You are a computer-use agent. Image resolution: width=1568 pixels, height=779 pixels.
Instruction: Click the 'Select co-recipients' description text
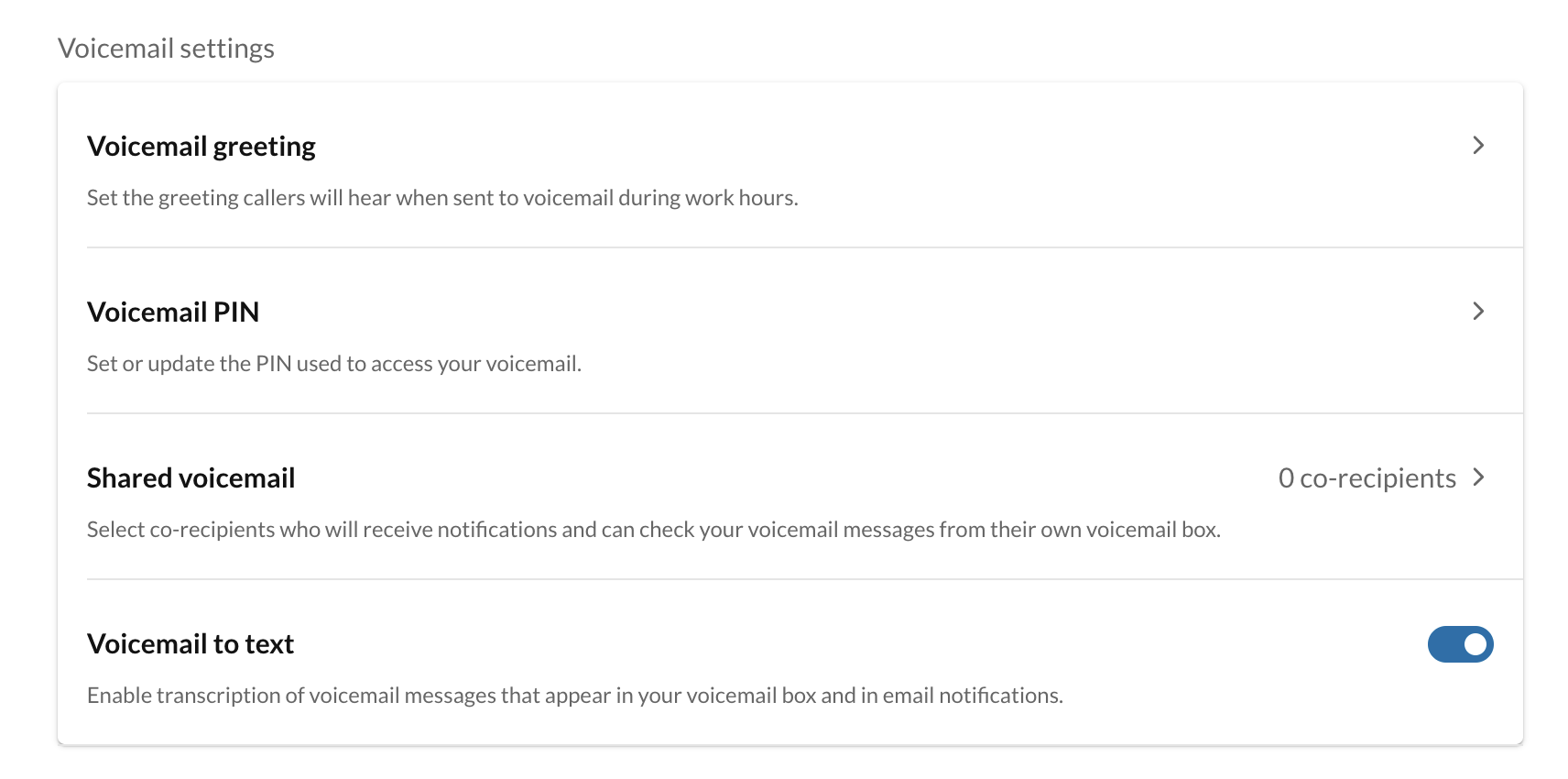coord(653,530)
